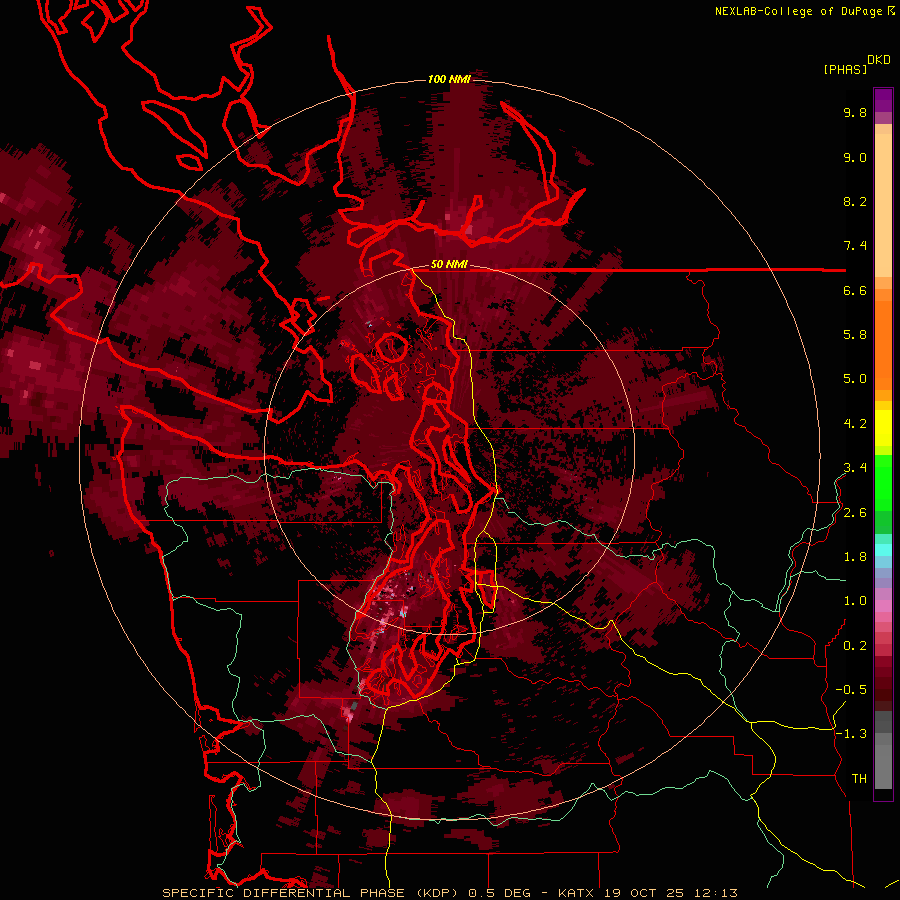Click the yellow band of the color scale

pos(883,428)
